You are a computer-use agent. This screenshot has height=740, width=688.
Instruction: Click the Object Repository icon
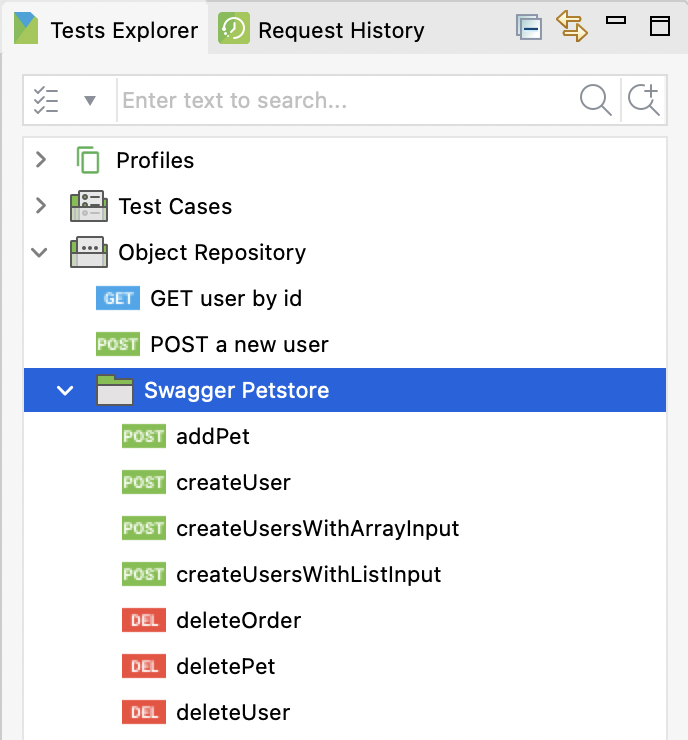coord(88,252)
